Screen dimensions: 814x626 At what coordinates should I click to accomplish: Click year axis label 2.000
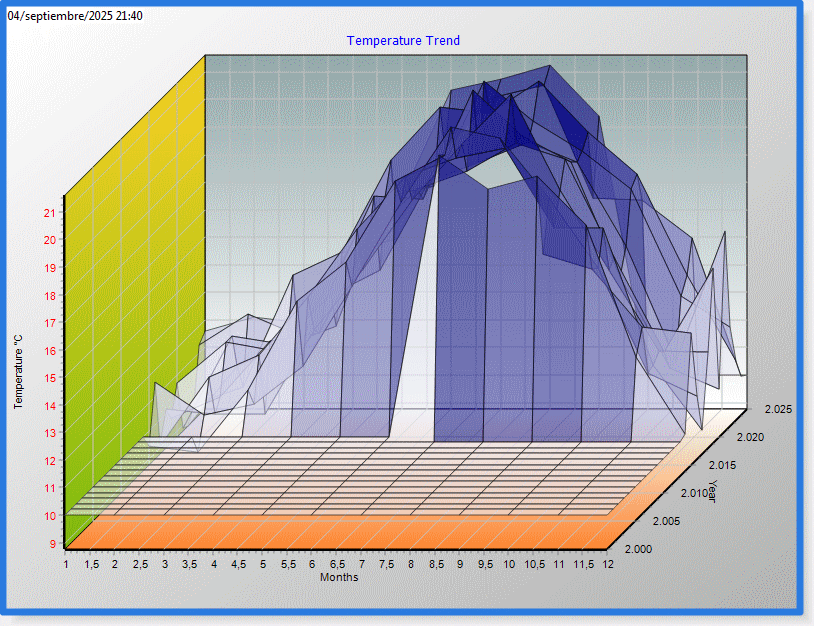(638, 549)
